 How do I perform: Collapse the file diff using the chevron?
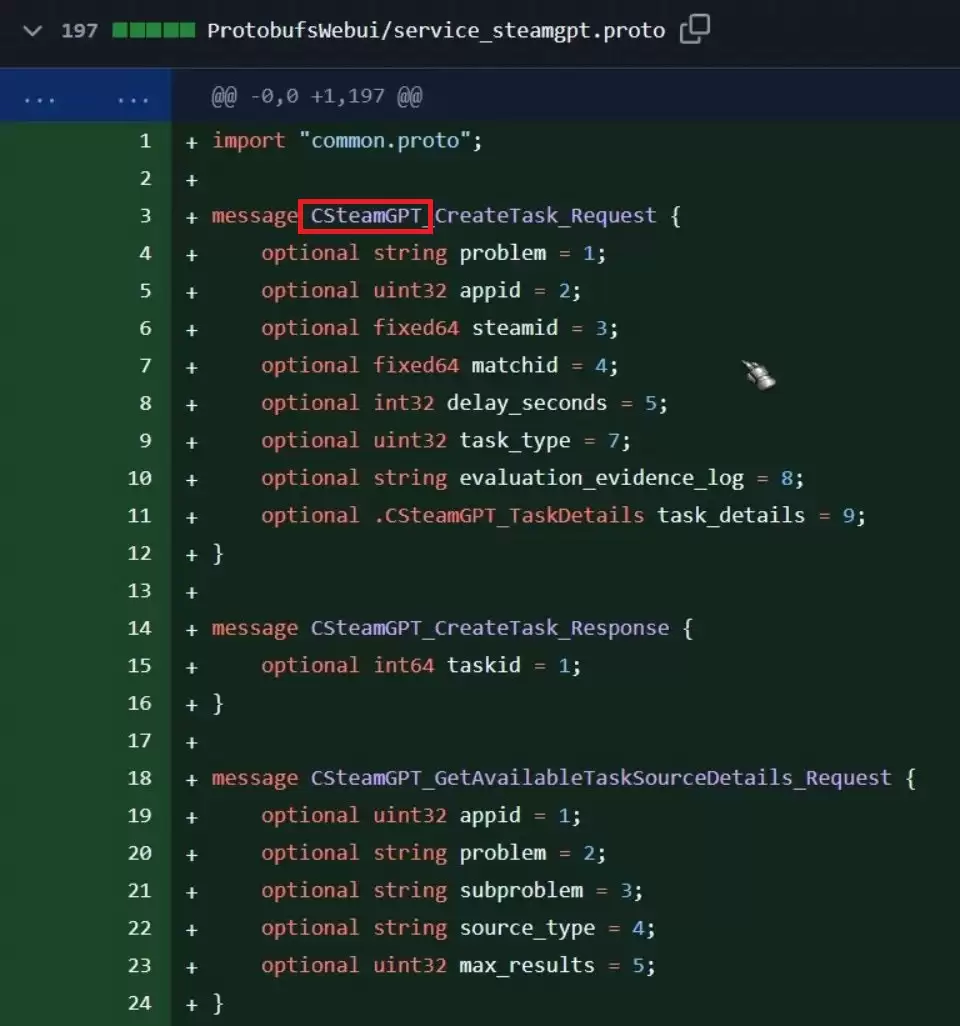tap(31, 31)
